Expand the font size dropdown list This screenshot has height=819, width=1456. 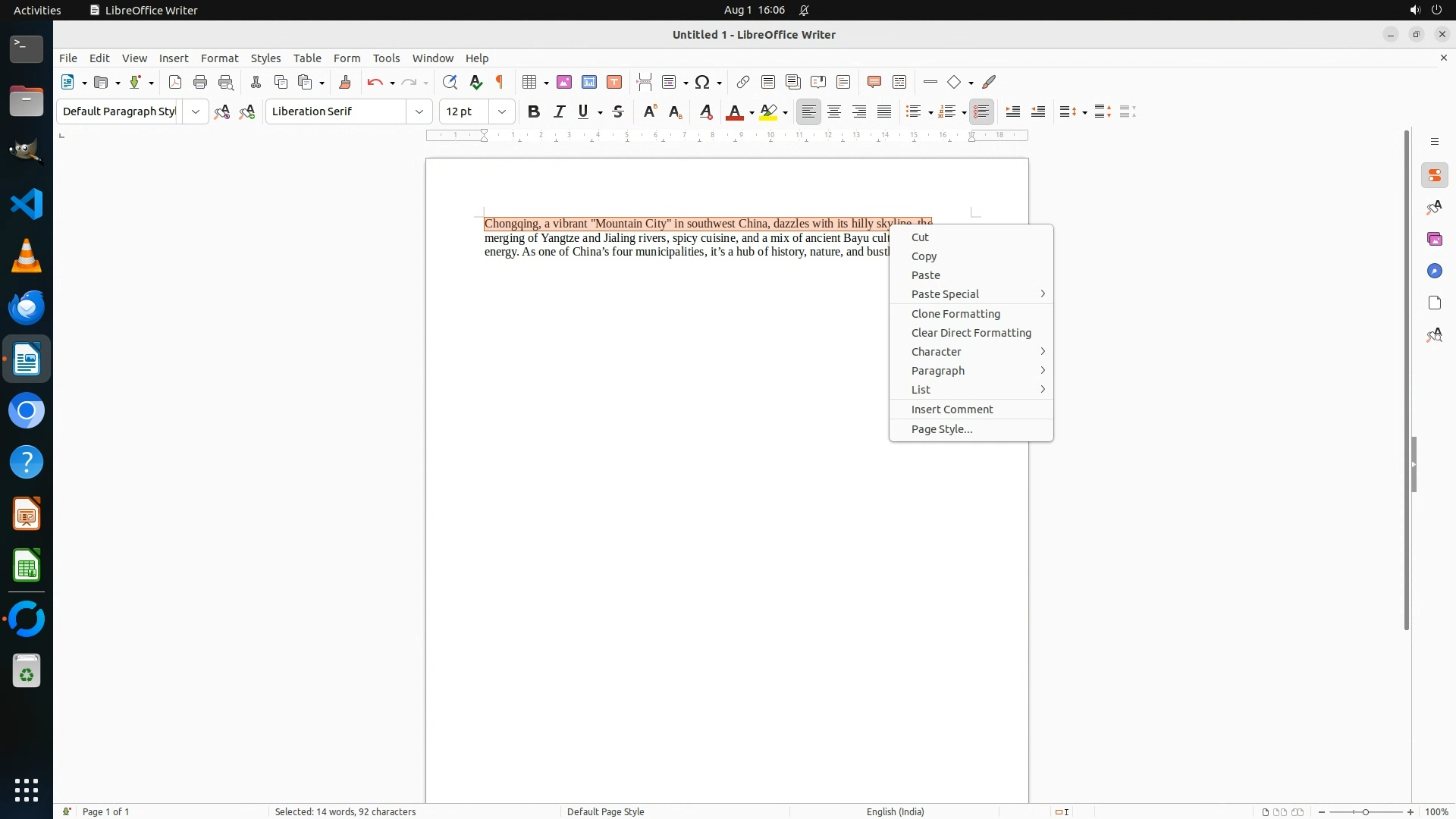click(502, 112)
